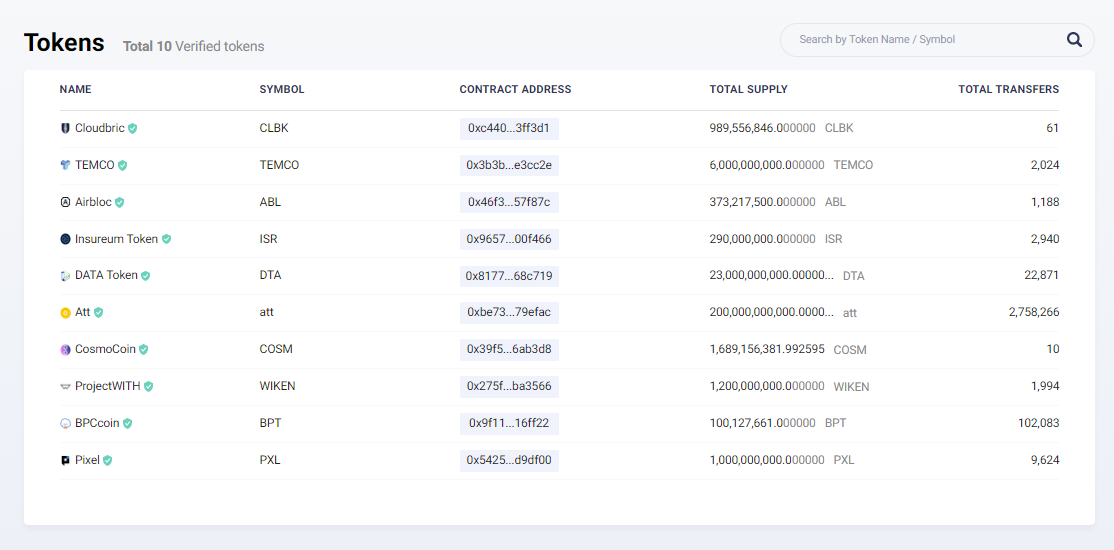This screenshot has width=1114, height=550.
Task: Open the Airbloc token name link
Action: [x=93, y=202]
